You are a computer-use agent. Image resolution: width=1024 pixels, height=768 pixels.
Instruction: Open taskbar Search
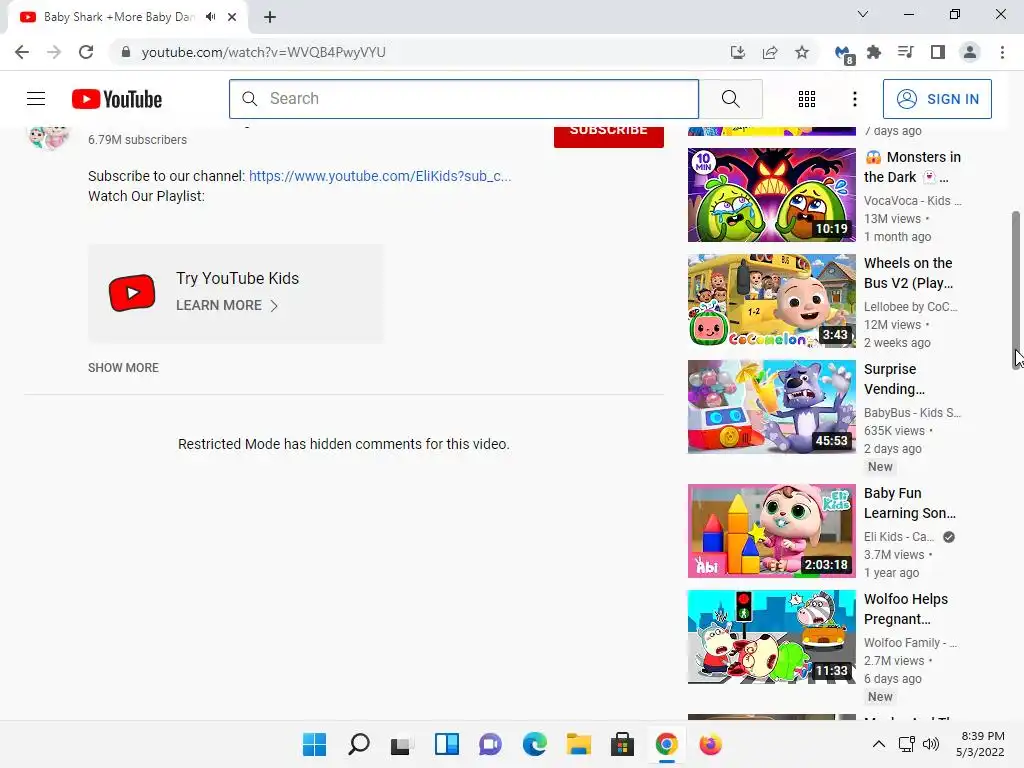359,744
